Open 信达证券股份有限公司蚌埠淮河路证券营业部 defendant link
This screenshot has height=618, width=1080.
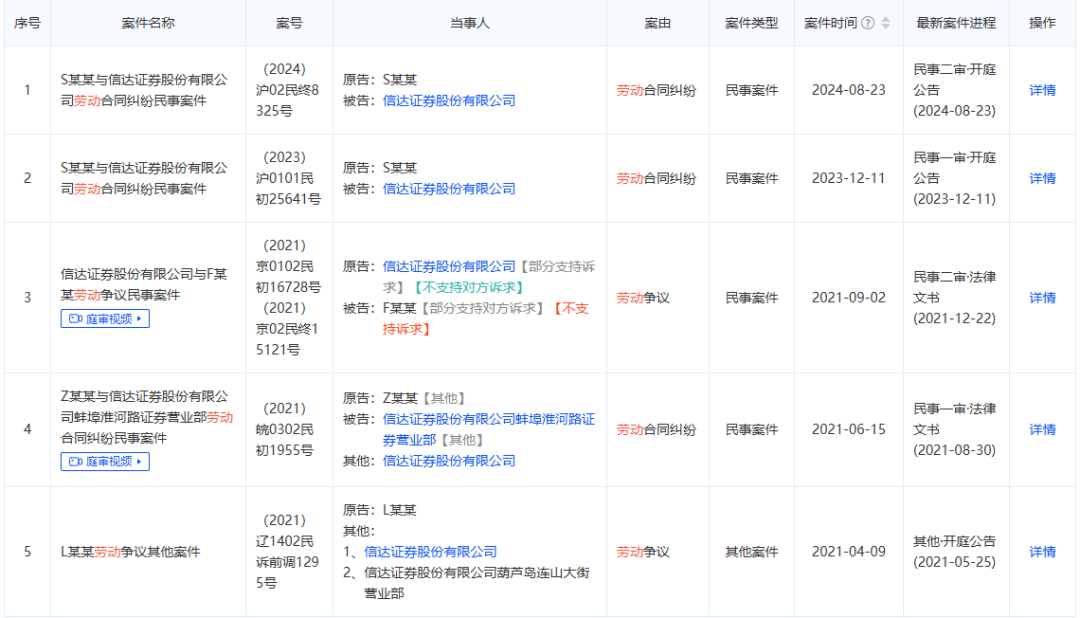pyautogui.click(x=488, y=430)
